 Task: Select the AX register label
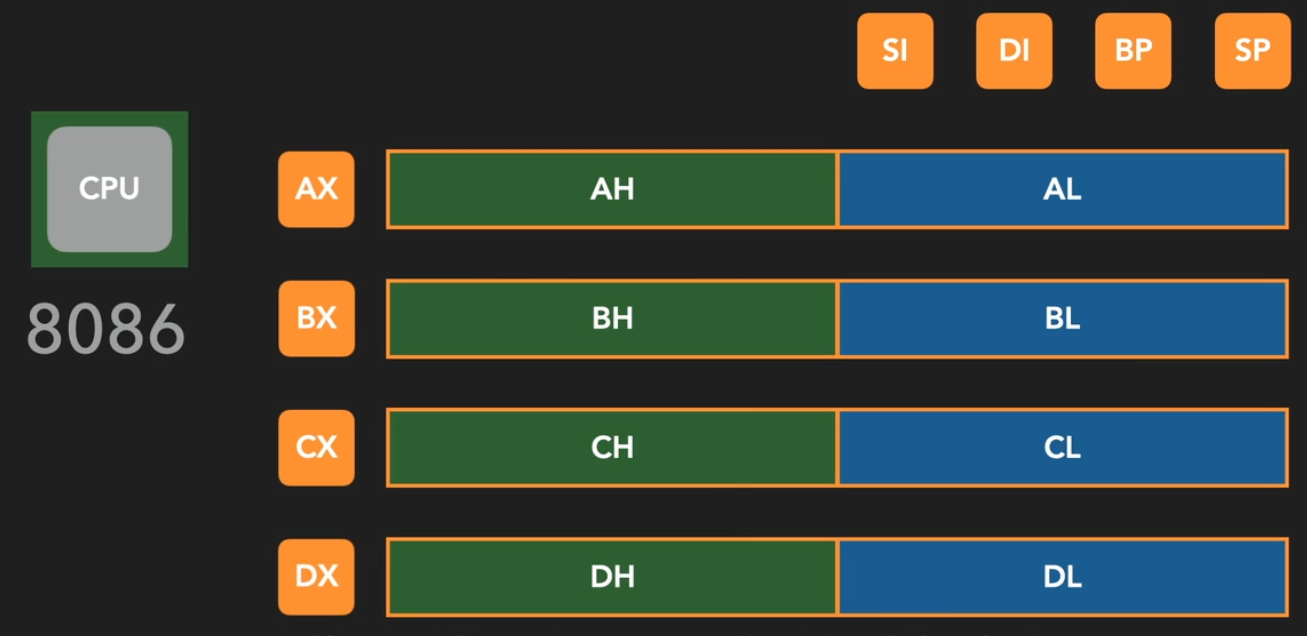pyautogui.click(x=316, y=189)
